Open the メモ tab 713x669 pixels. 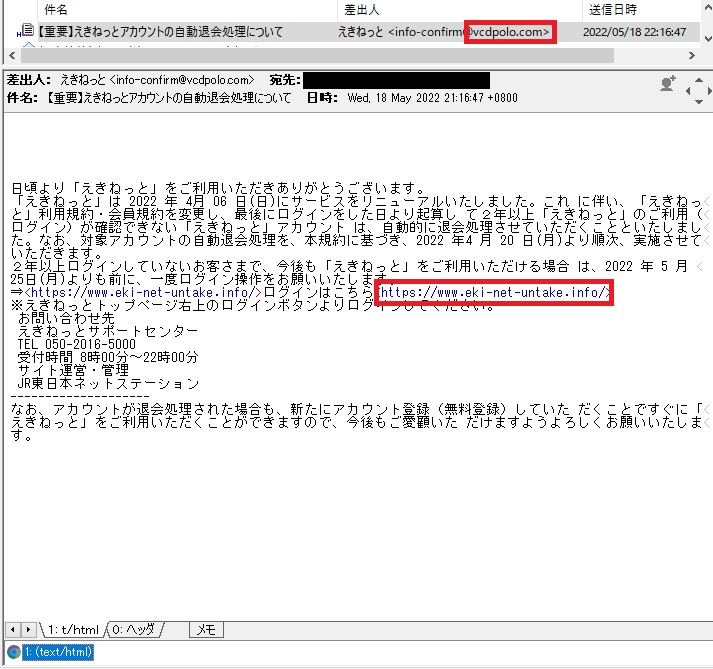206,629
